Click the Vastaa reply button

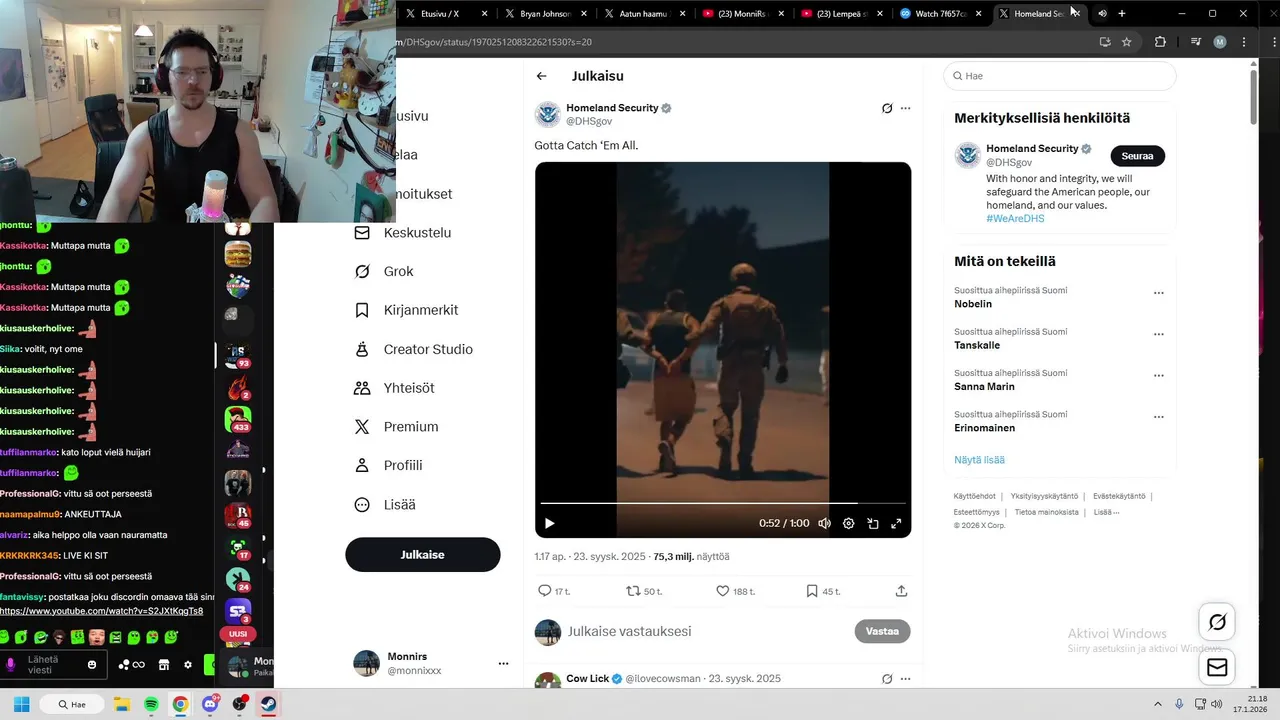[x=882, y=632]
